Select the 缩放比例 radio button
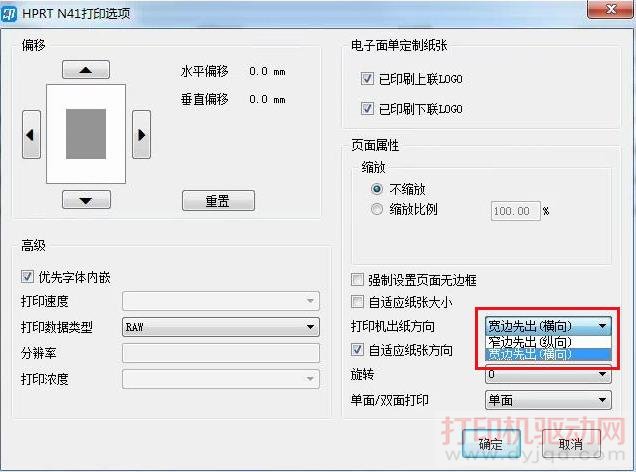This screenshot has height=472, width=636. pyautogui.click(x=377, y=210)
